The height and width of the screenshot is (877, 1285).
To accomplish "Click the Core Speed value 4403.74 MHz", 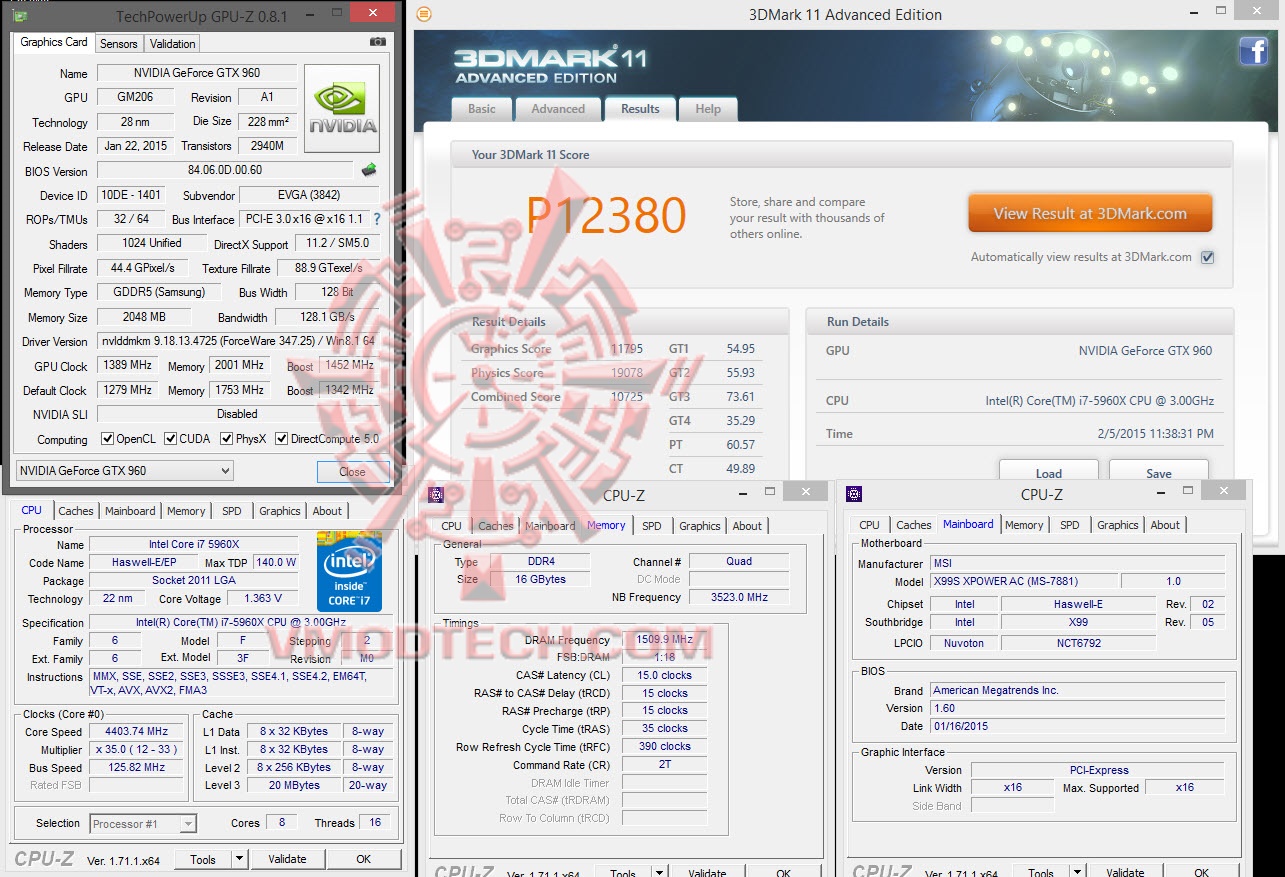I will [x=137, y=731].
